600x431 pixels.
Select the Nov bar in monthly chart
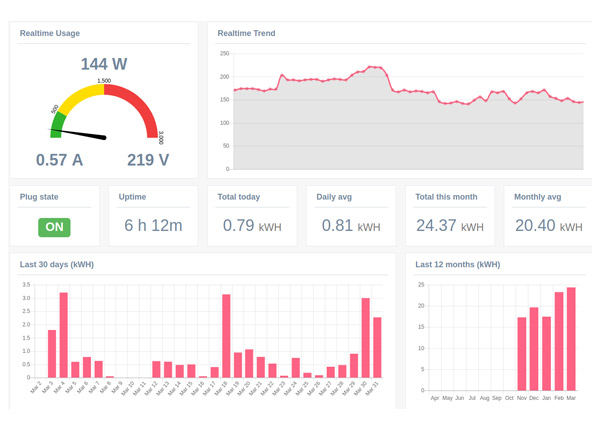(522, 354)
